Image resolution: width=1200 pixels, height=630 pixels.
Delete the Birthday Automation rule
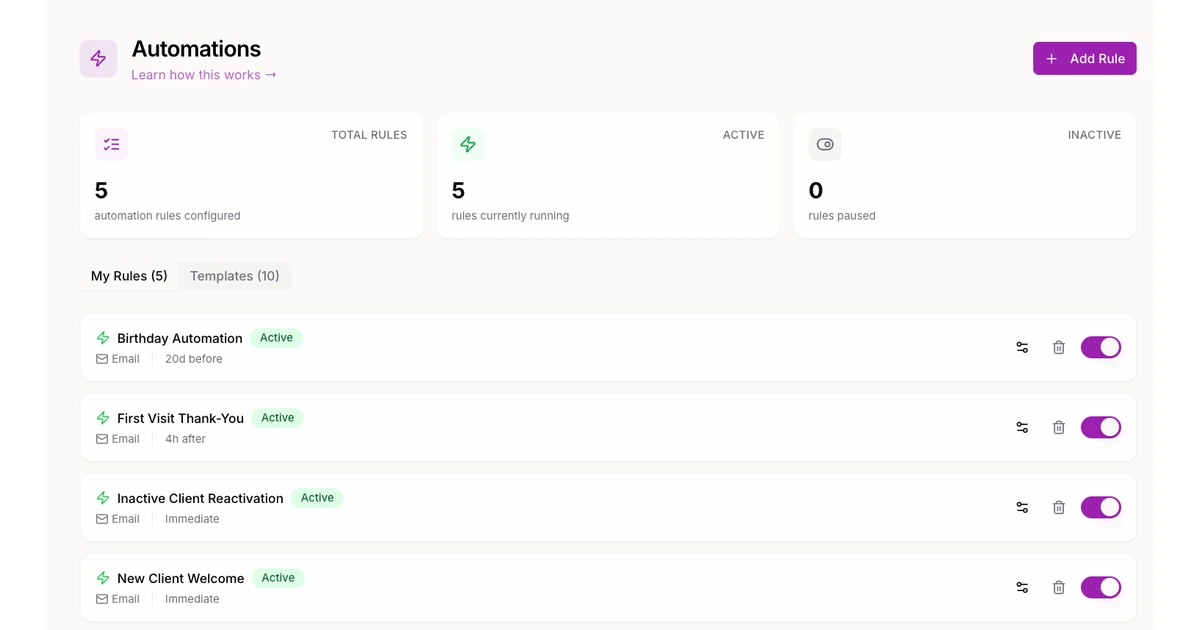pos(1058,348)
